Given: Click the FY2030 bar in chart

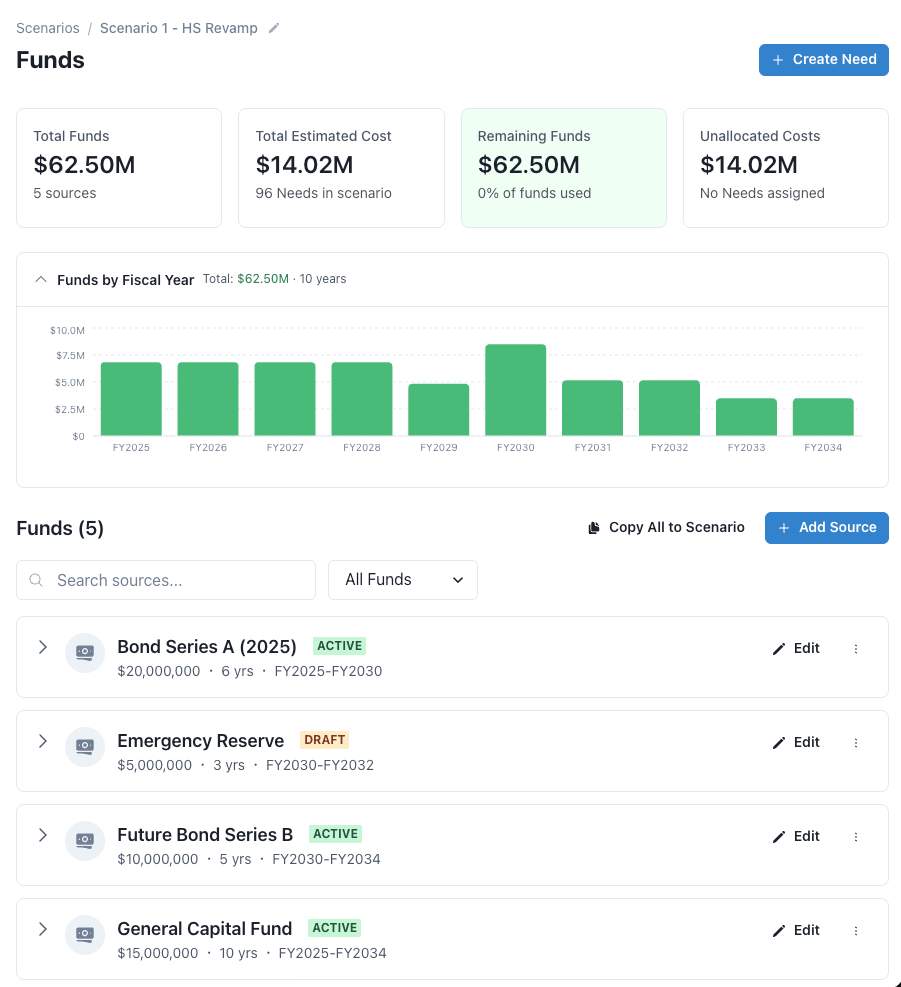Looking at the screenshot, I should 516,390.
